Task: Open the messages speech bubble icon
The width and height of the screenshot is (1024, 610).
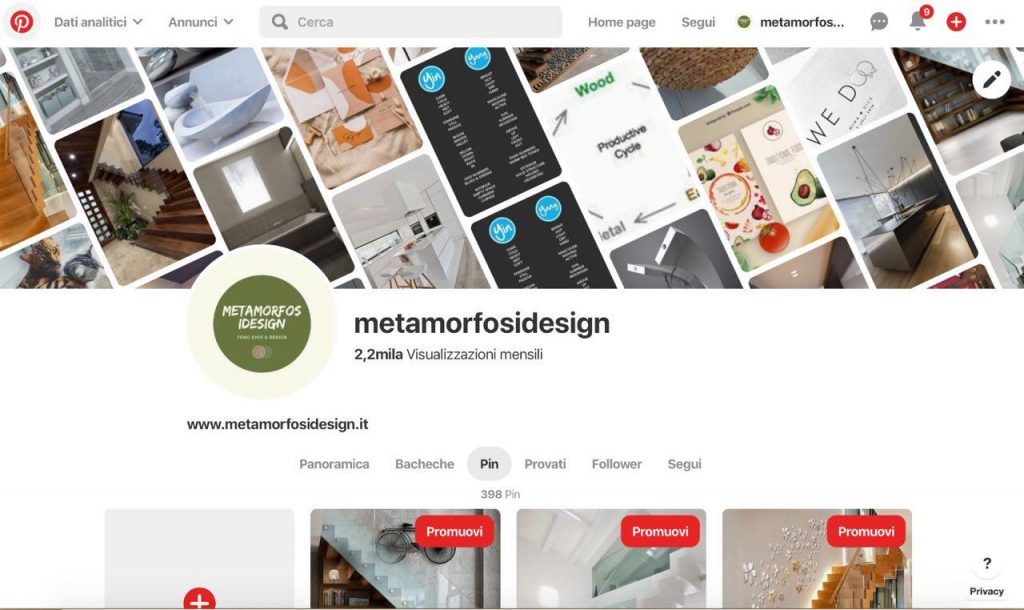Action: point(879,22)
